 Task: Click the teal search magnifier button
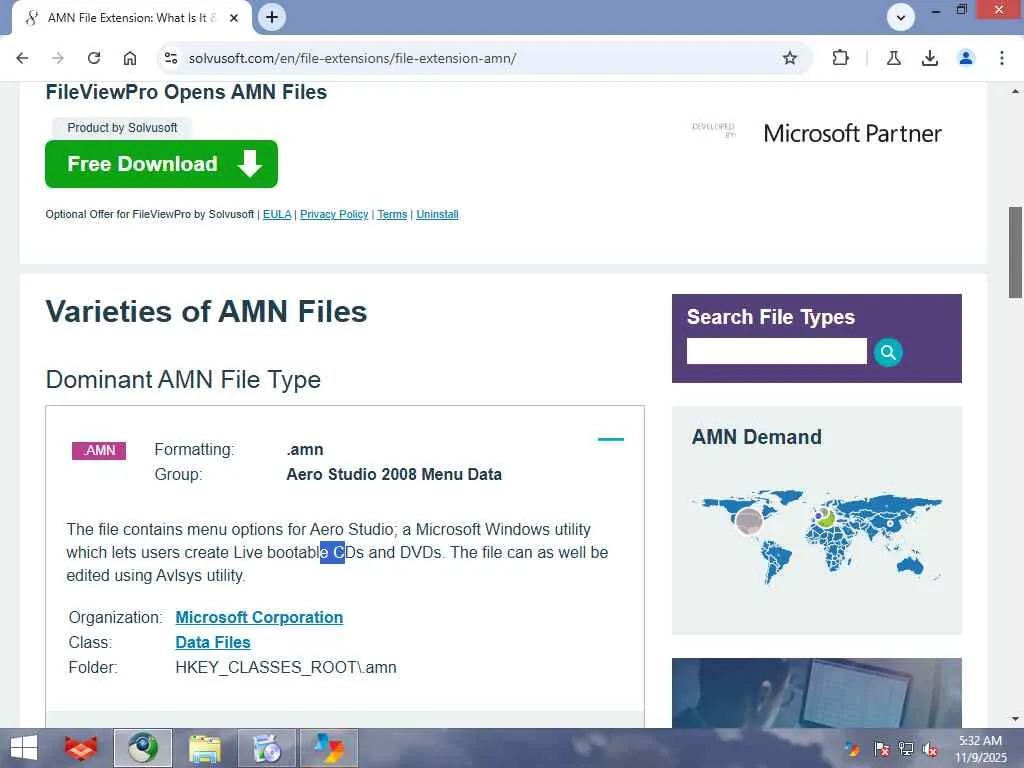tap(888, 352)
